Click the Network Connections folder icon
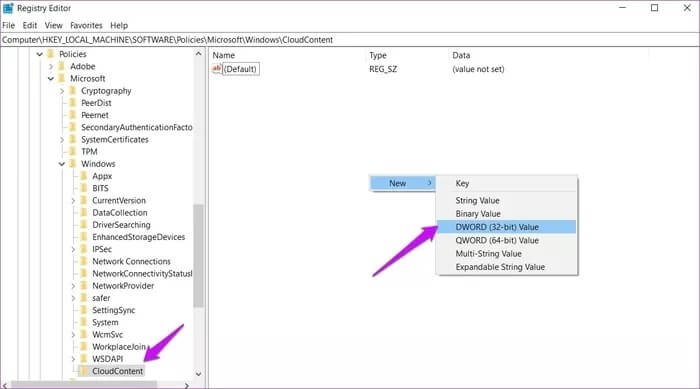Screen dimensions: 700x389 point(84,261)
